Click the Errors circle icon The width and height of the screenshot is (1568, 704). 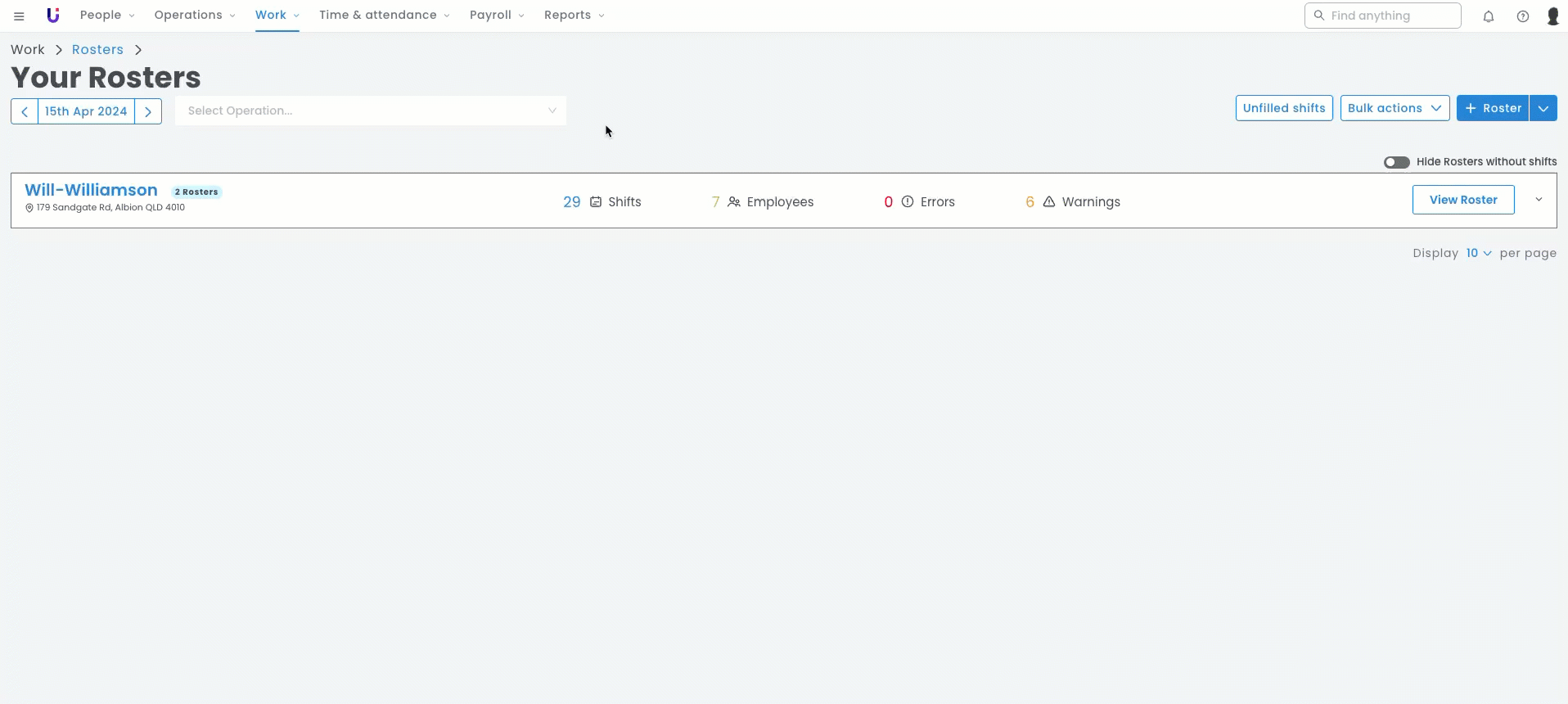click(908, 201)
